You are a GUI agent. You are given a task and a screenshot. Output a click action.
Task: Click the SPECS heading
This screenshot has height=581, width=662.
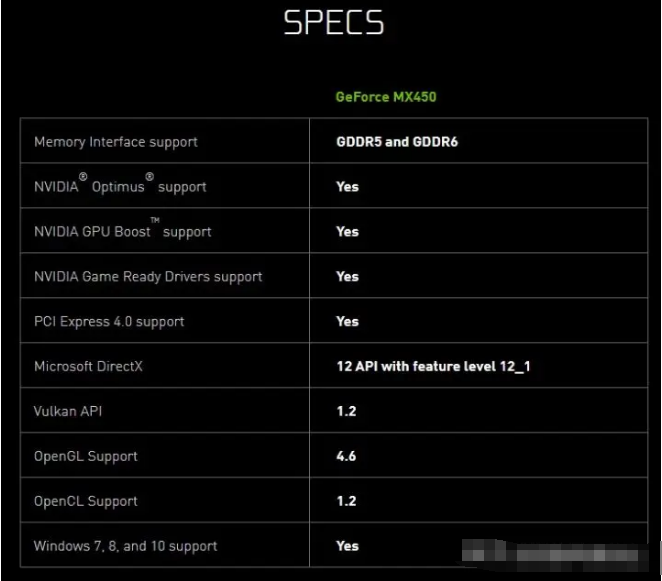pyautogui.click(x=333, y=24)
